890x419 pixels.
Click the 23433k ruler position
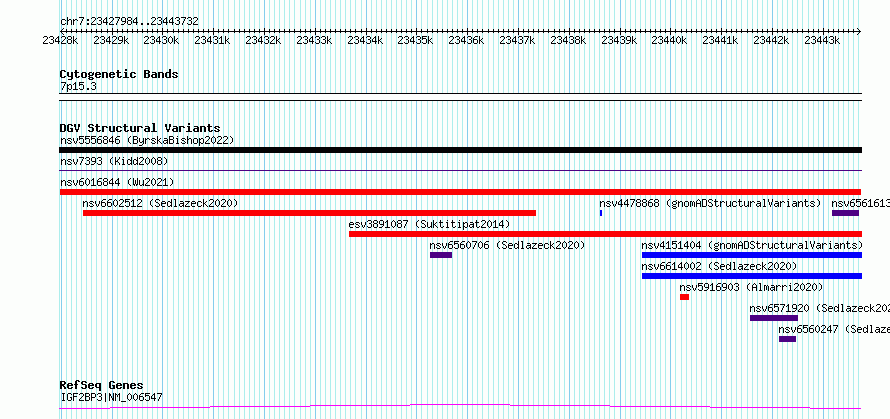(314, 40)
